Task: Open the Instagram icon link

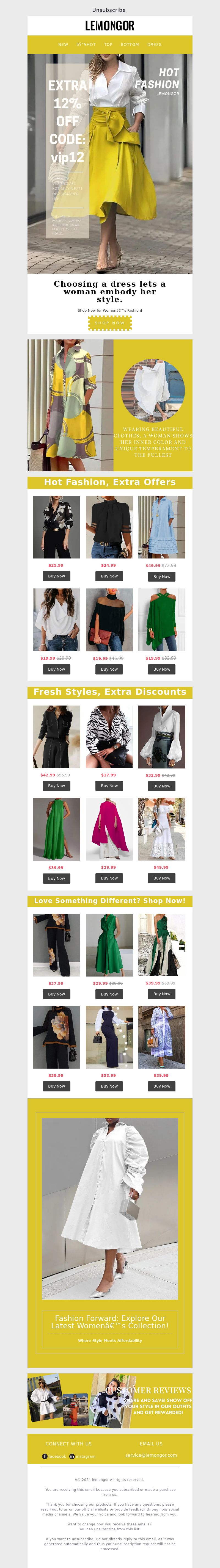Action: [72, 1457]
